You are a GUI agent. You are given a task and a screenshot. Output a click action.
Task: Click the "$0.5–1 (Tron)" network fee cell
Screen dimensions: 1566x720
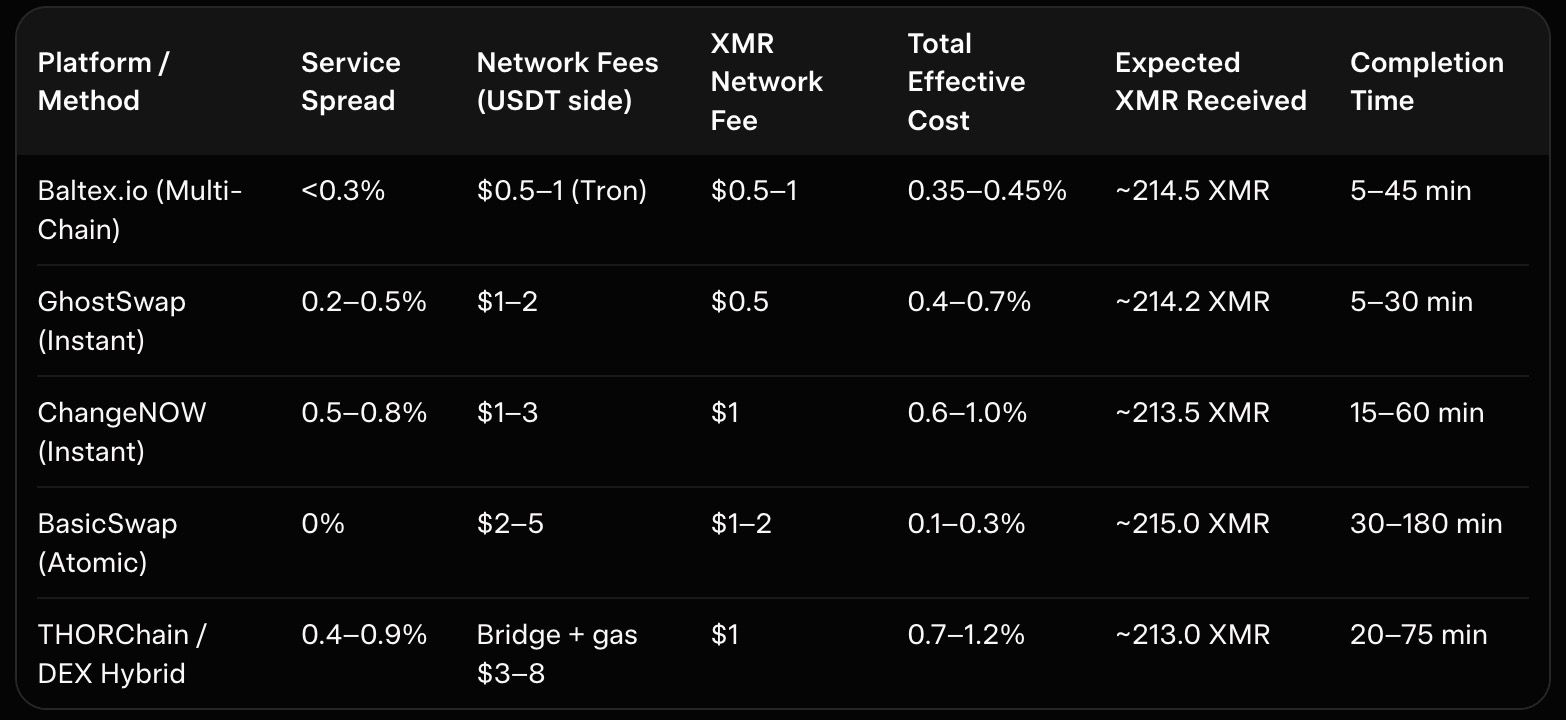click(561, 191)
